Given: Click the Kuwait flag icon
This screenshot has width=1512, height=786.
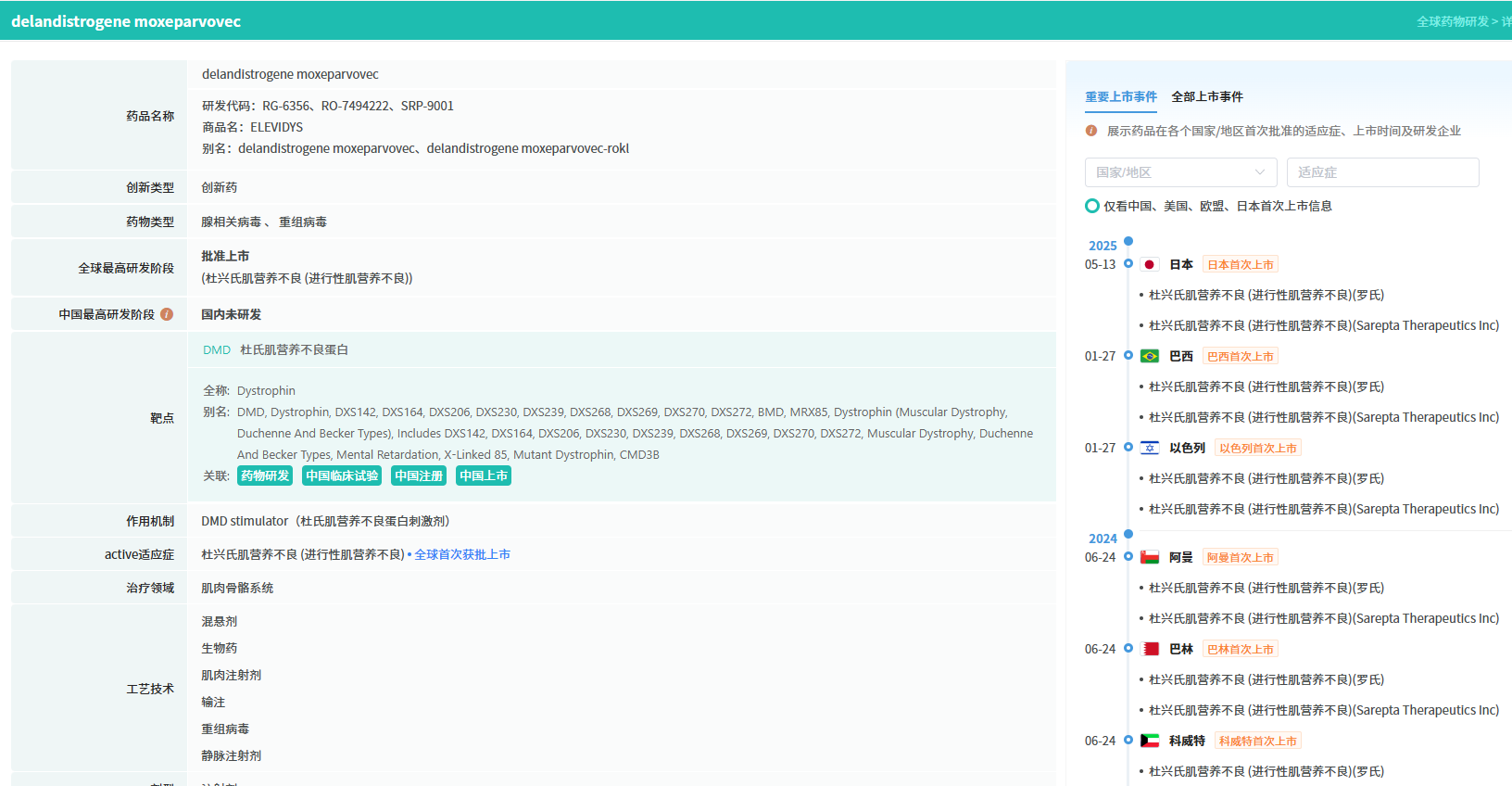Looking at the screenshot, I should click(1150, 742).
